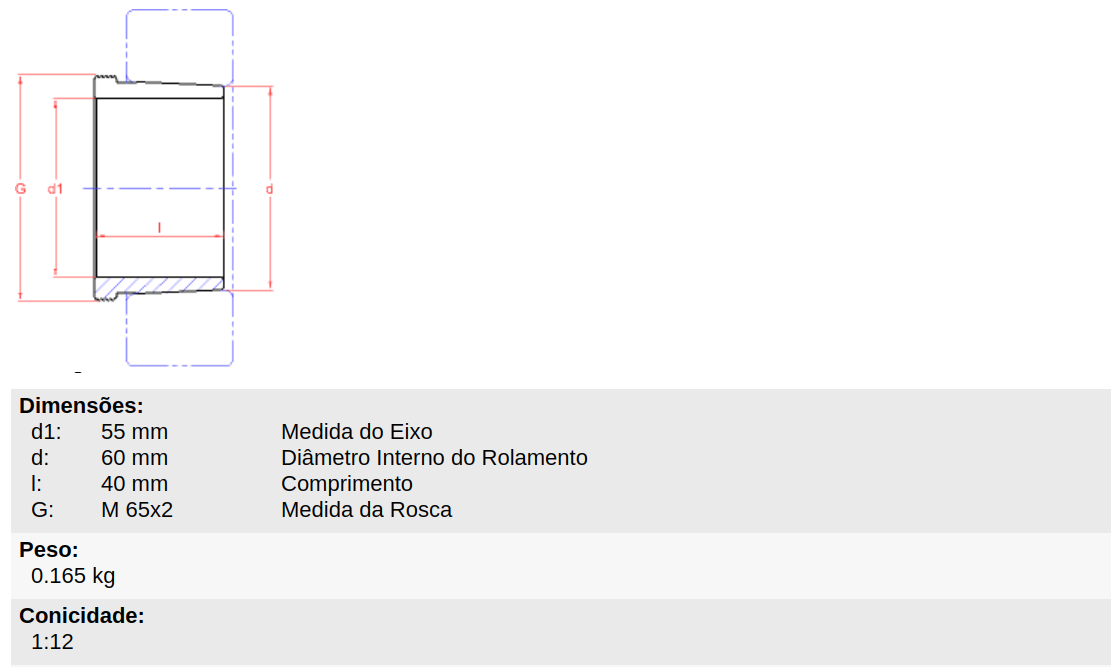The width and height of the screenshot is (1113, 667).
Task: Click the d1 dimension label in drawing
Action: click(x=55, y=189)
